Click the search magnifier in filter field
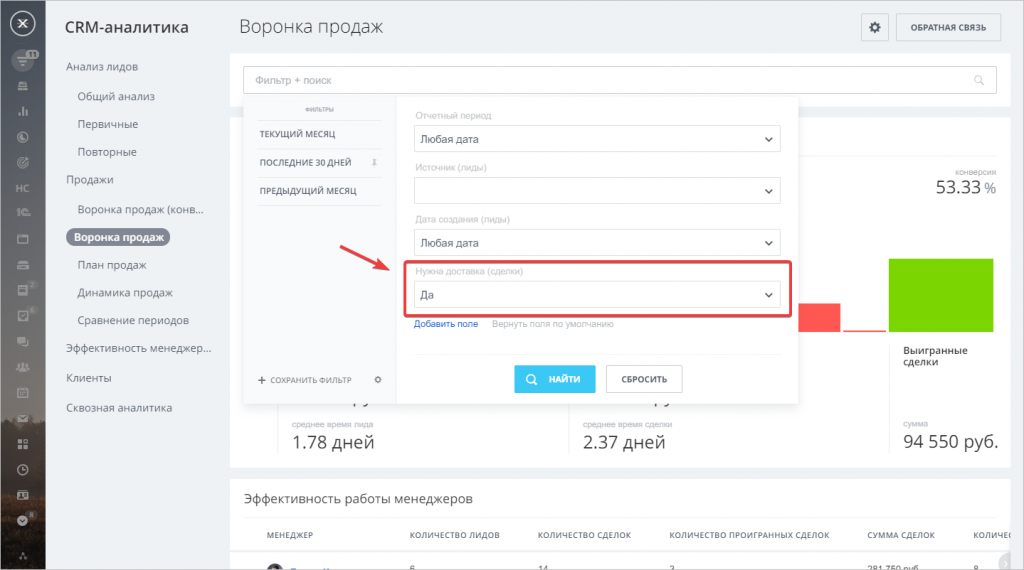This screenshot has height=570, width=1024. click(978, 80)
